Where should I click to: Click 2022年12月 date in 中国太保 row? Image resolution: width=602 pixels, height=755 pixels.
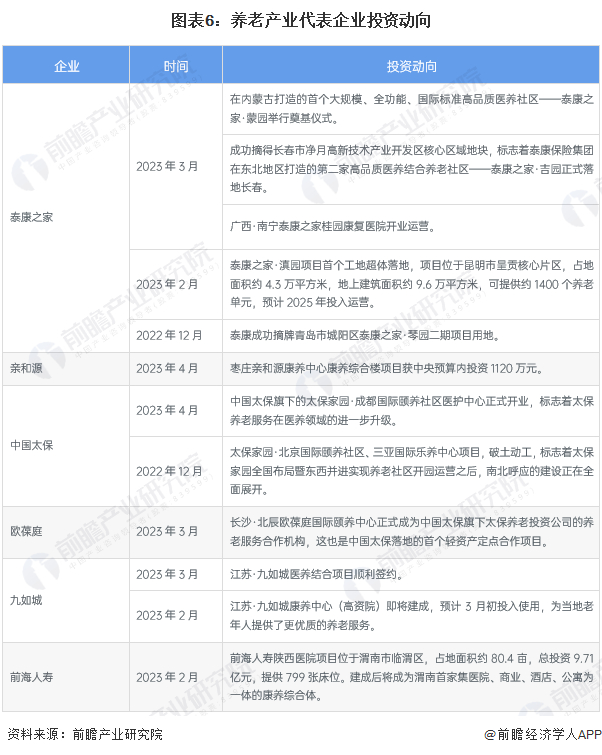(x=176, y=471)
